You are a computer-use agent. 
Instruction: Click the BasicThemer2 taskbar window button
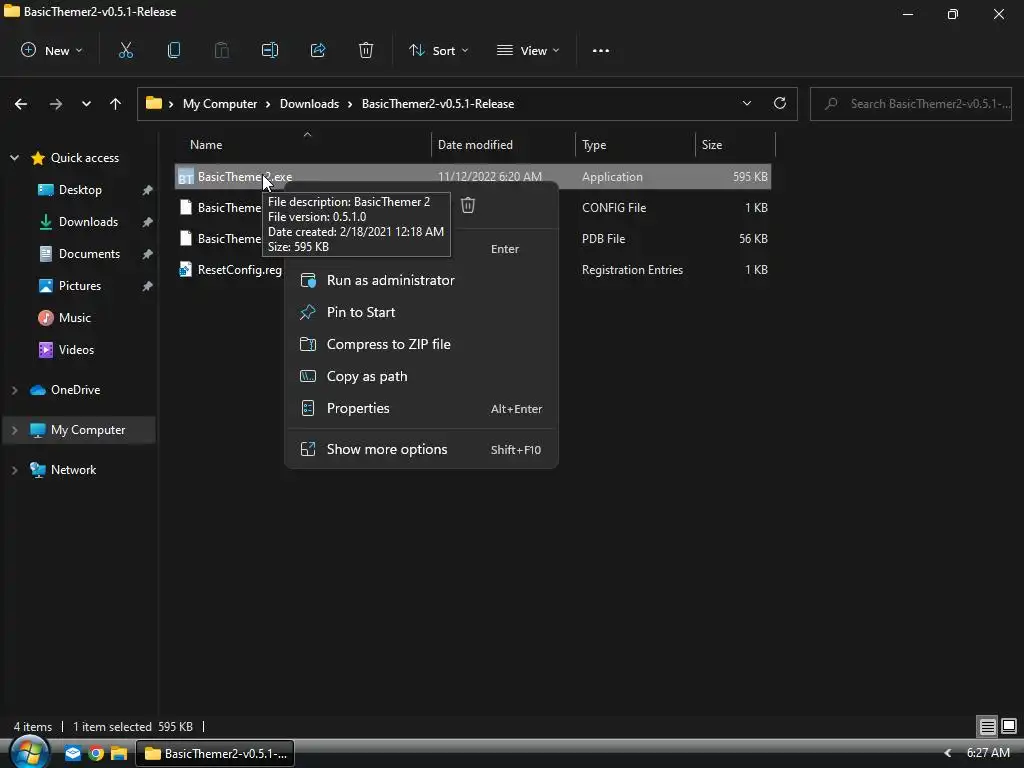pyautogui.click(x=216, y=753)
